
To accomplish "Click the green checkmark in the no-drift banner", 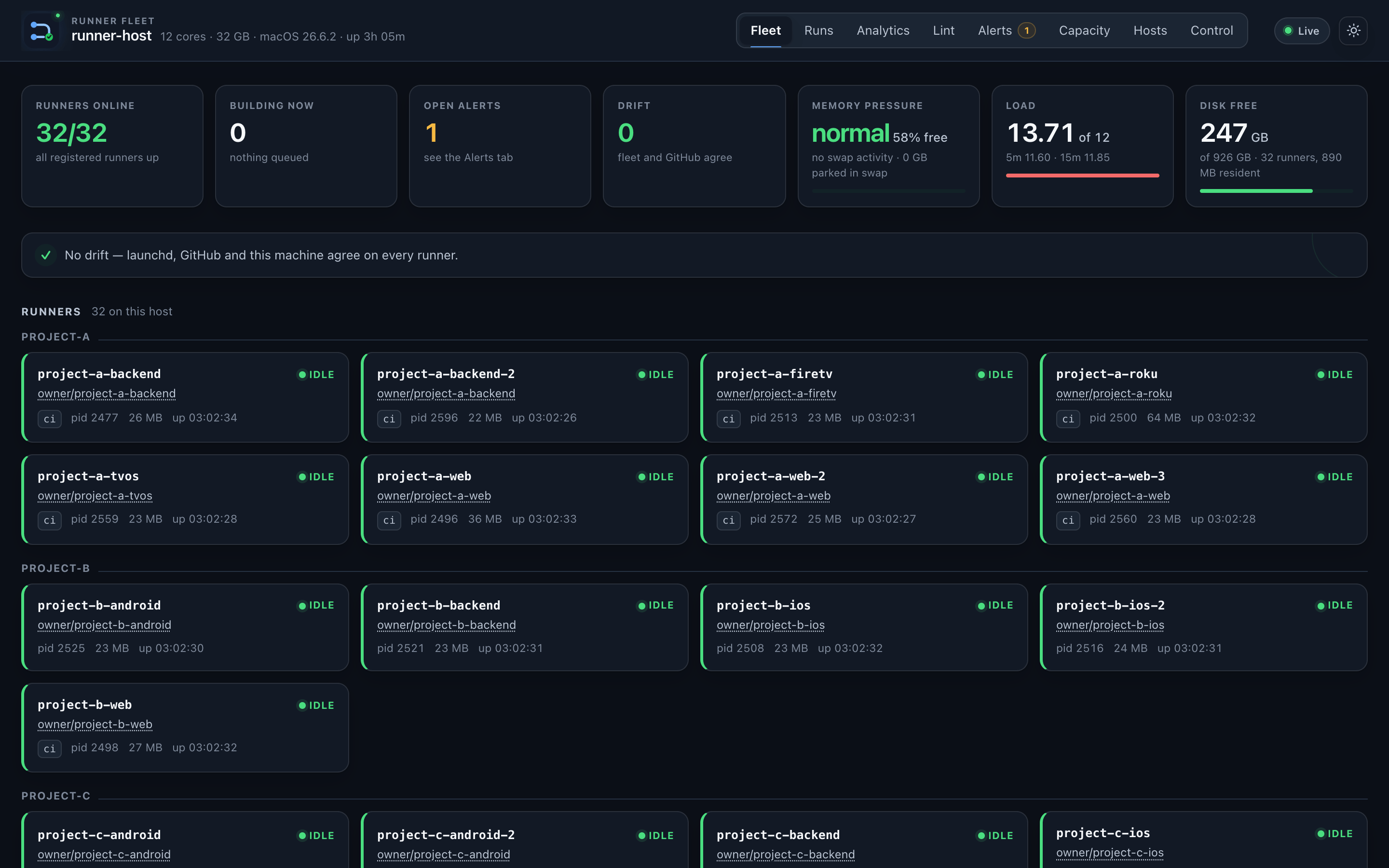I will pyautogui.click(x=46, y=255).
